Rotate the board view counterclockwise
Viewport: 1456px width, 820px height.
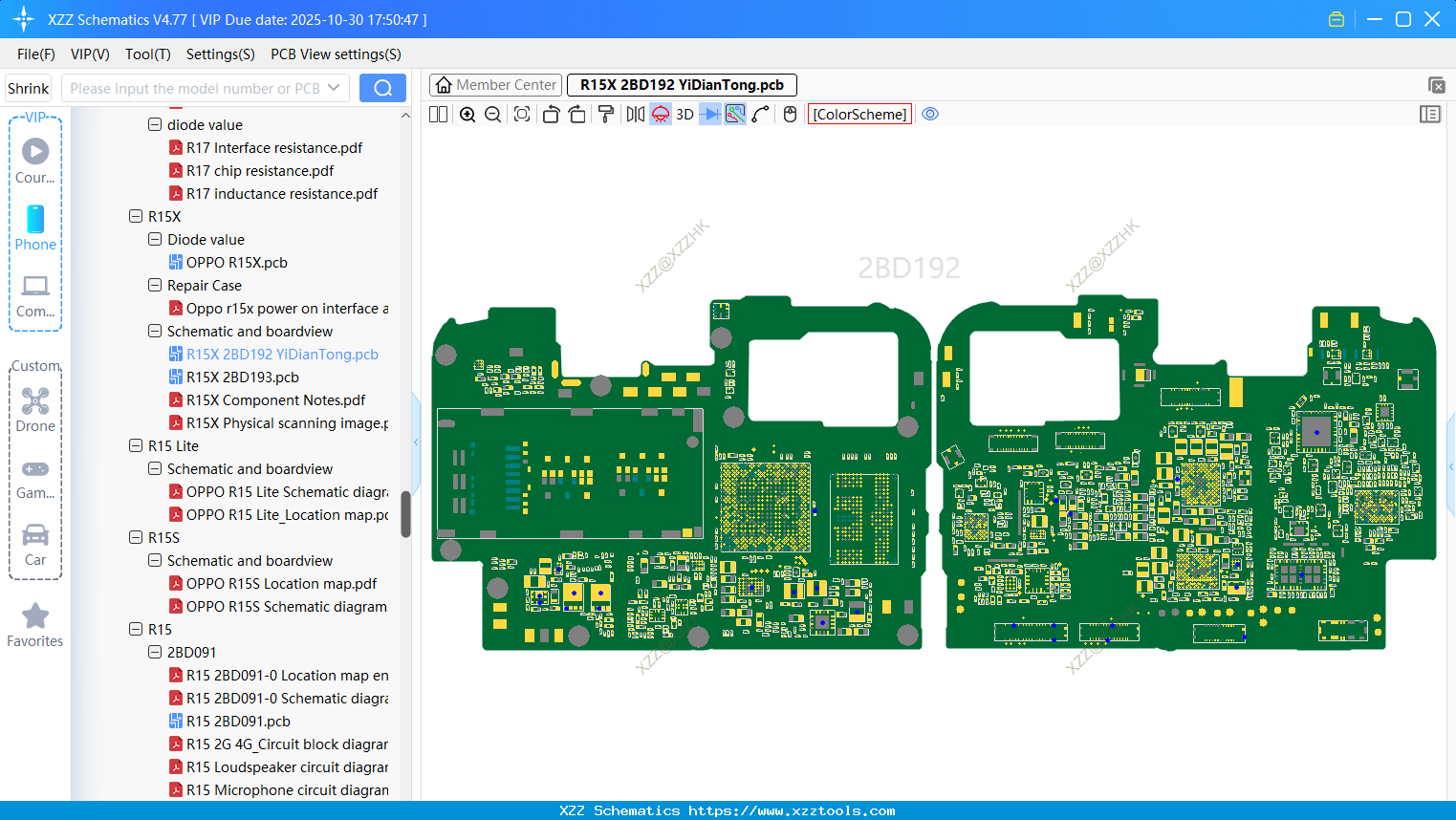tap(551, 114)
